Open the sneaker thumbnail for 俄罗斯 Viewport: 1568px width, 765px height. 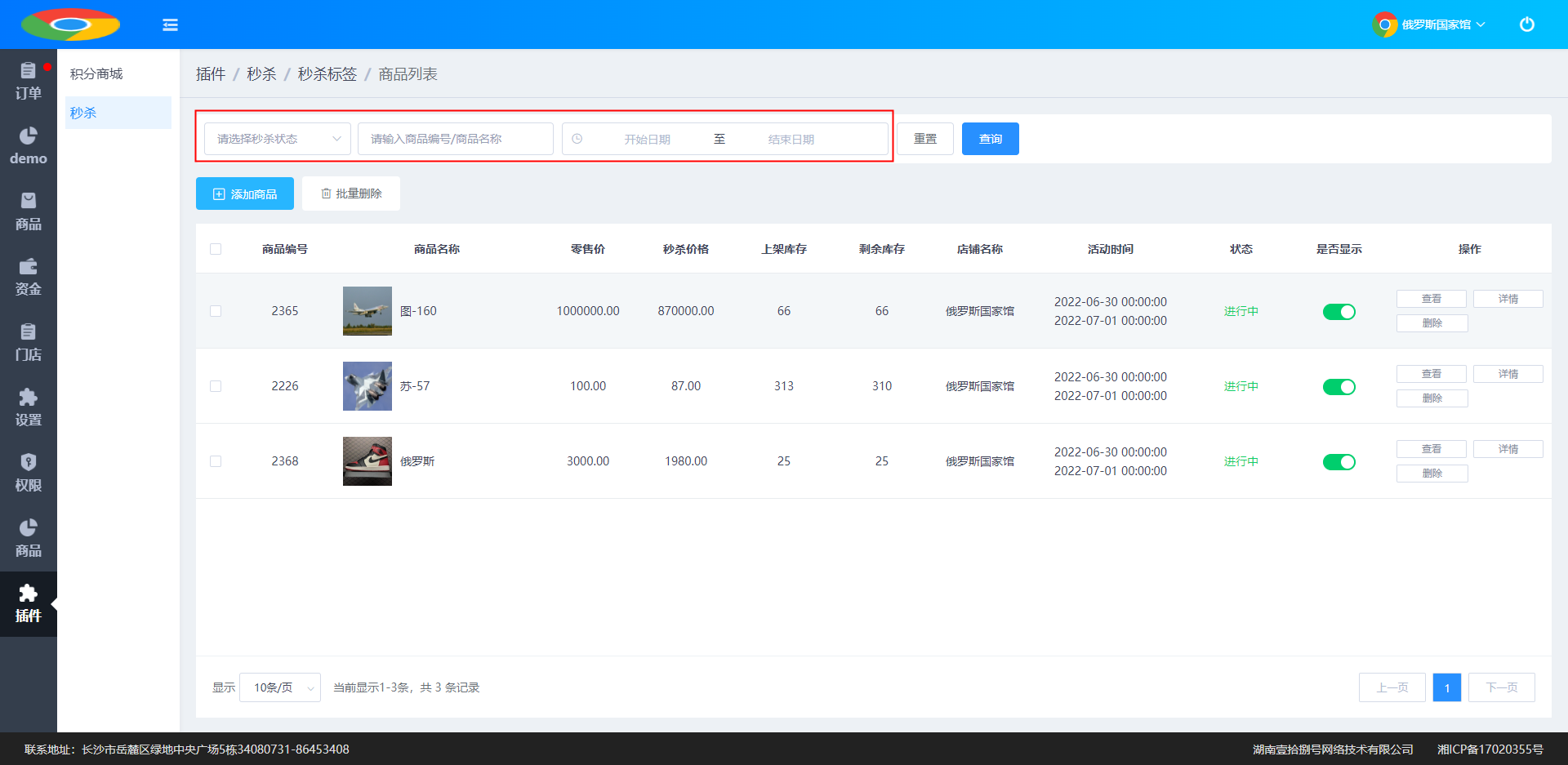[x=367, y=461]
